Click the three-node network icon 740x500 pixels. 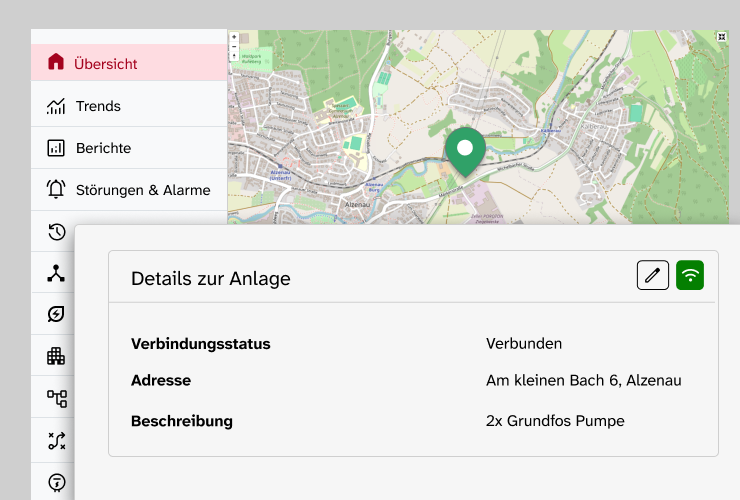click(x=56, y=273)
